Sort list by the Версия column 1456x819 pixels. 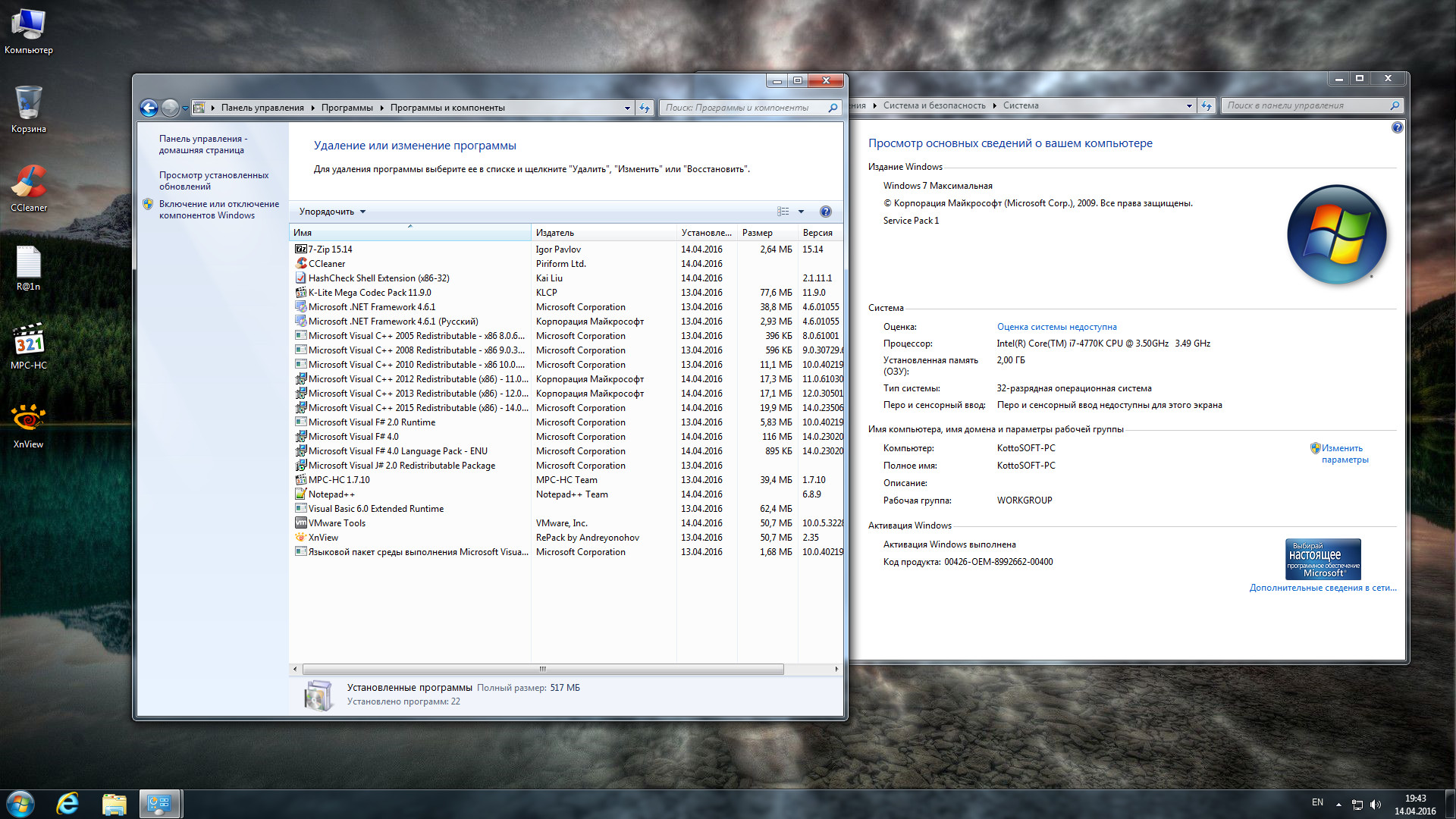click(x=821, y=232)
